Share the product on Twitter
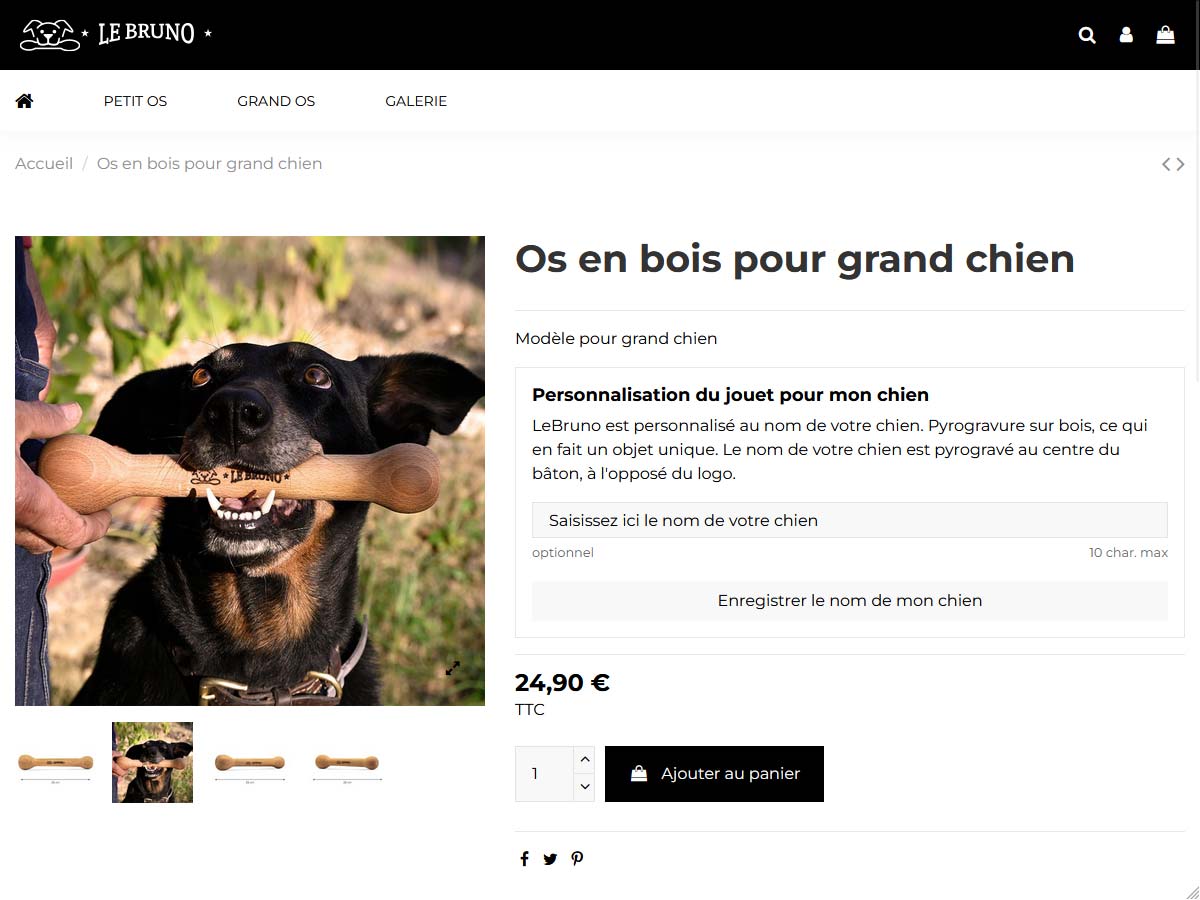This screenshot has width=1200, height=900. pos(550,858)
